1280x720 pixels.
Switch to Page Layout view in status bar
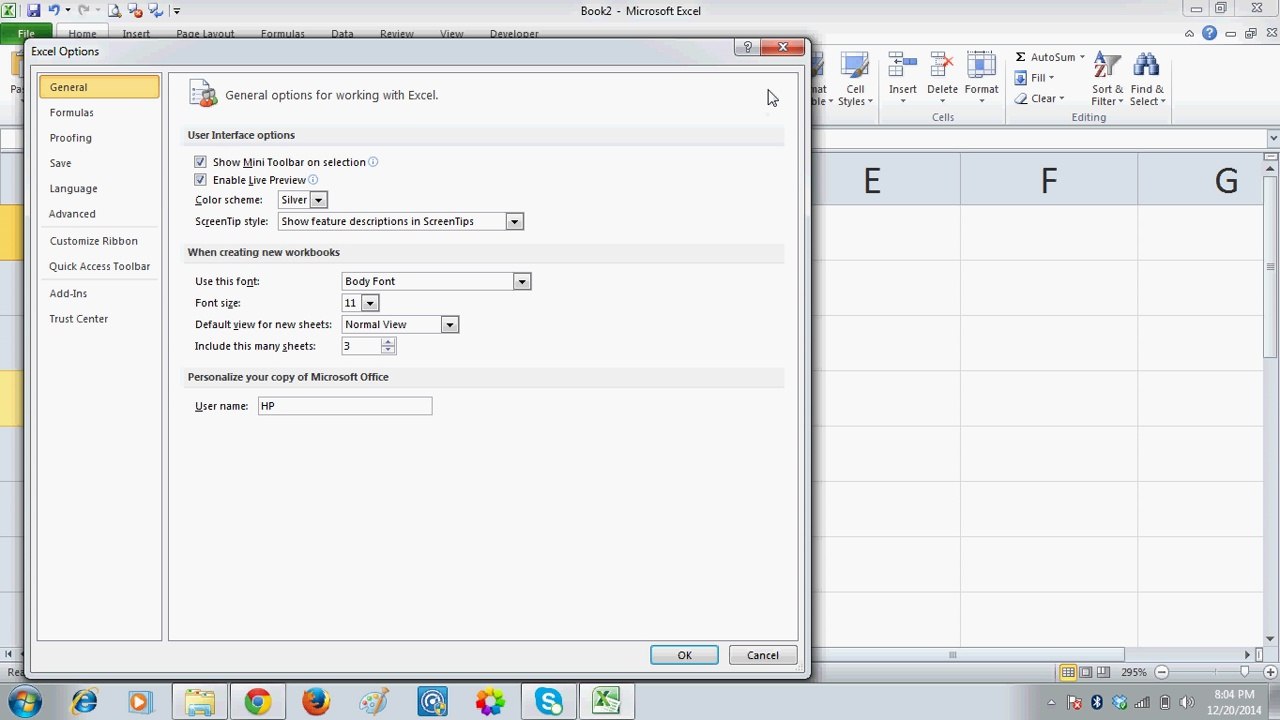[1086, 672]
